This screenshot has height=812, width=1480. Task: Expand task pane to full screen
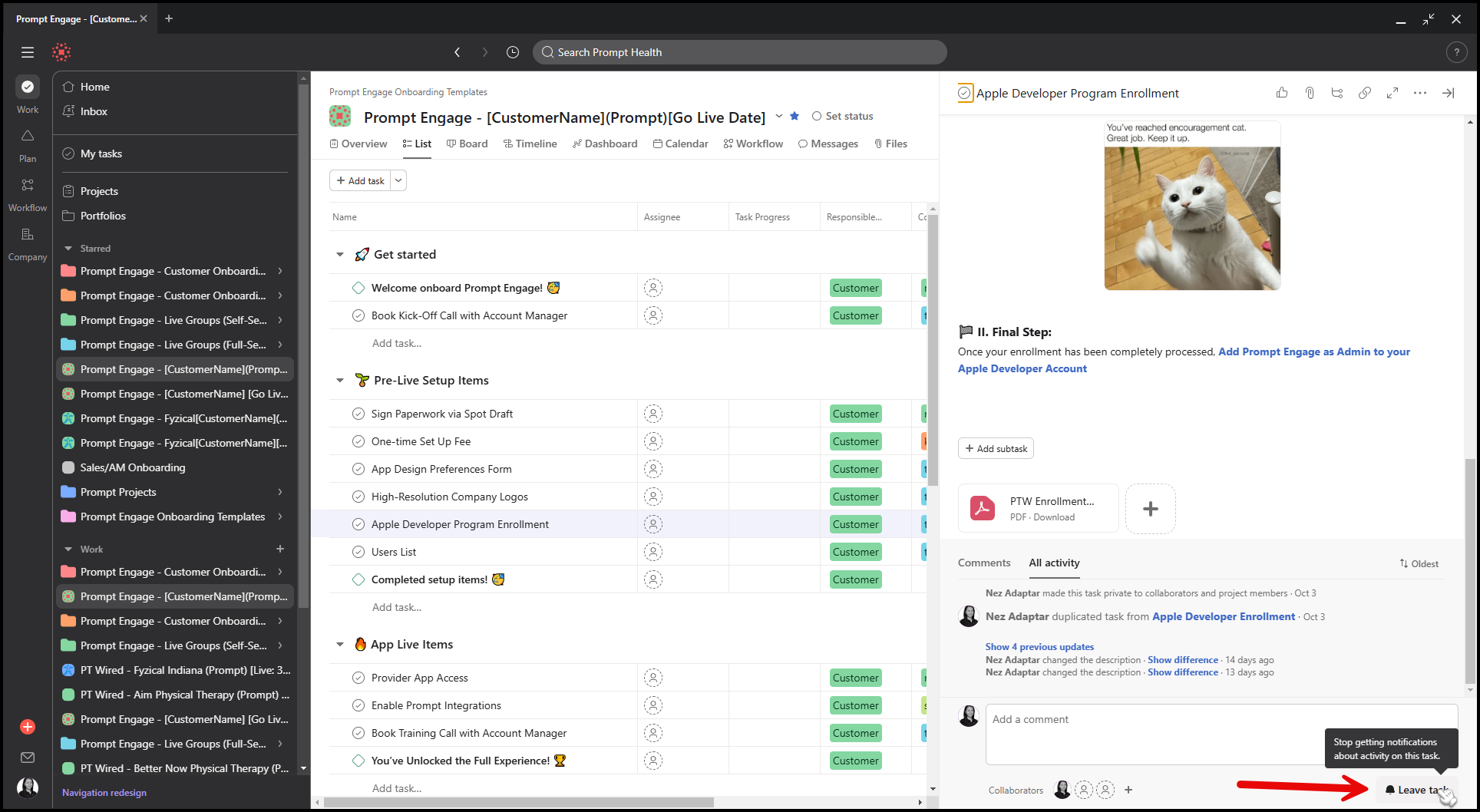tap(1392, 93)
